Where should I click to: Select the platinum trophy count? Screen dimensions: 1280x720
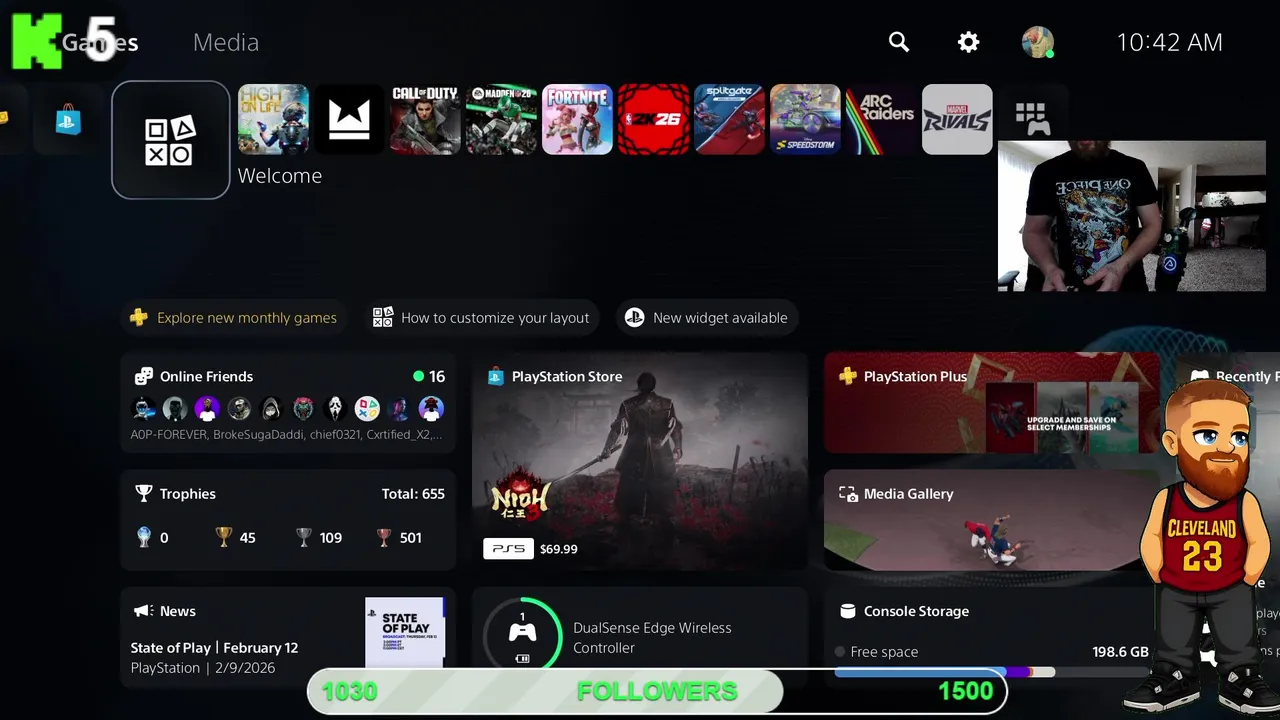(153, 538)
